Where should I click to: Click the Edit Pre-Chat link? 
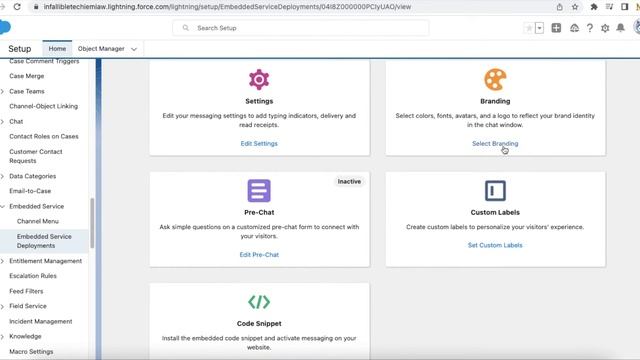pos(259,255)
